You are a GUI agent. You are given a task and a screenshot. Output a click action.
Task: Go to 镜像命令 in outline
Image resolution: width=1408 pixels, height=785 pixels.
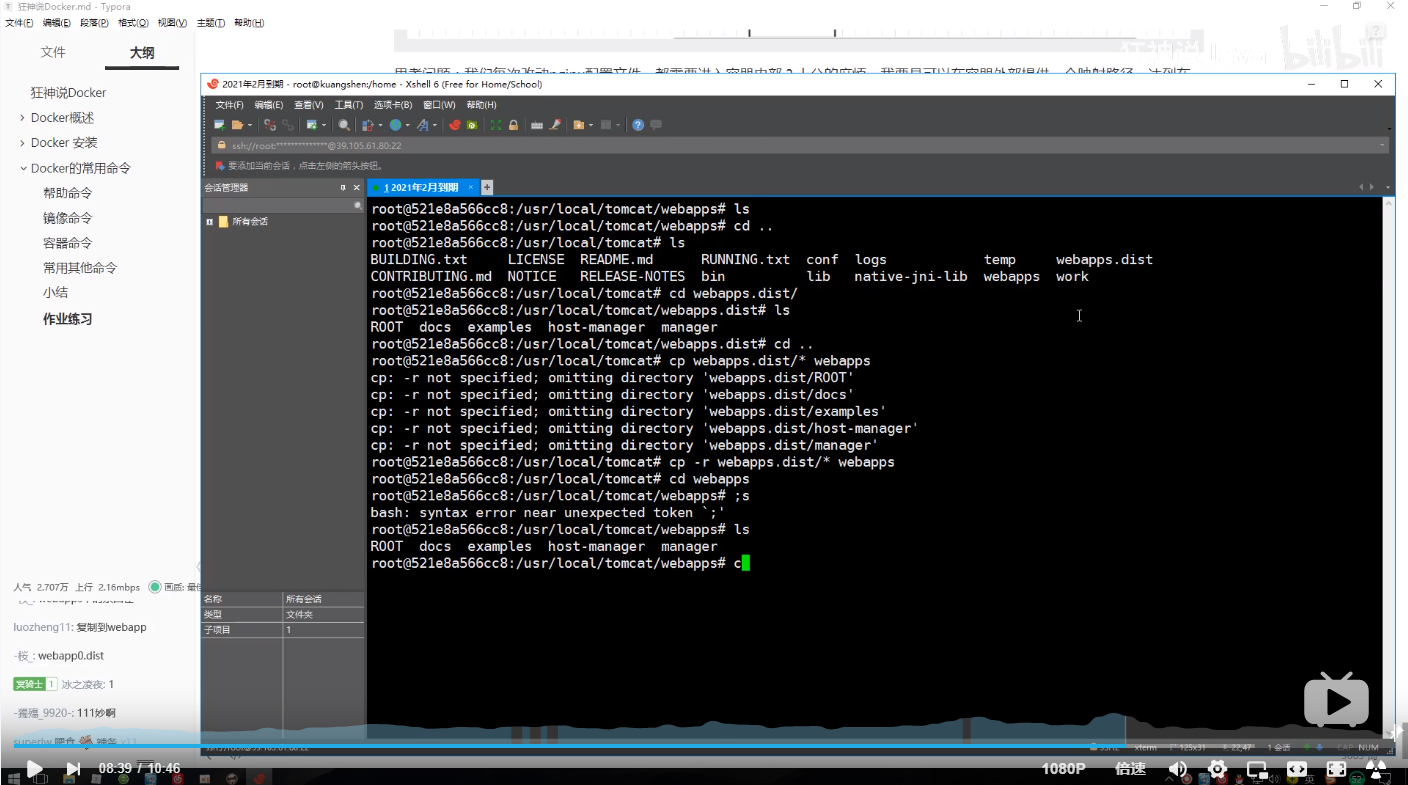[68, 218]
